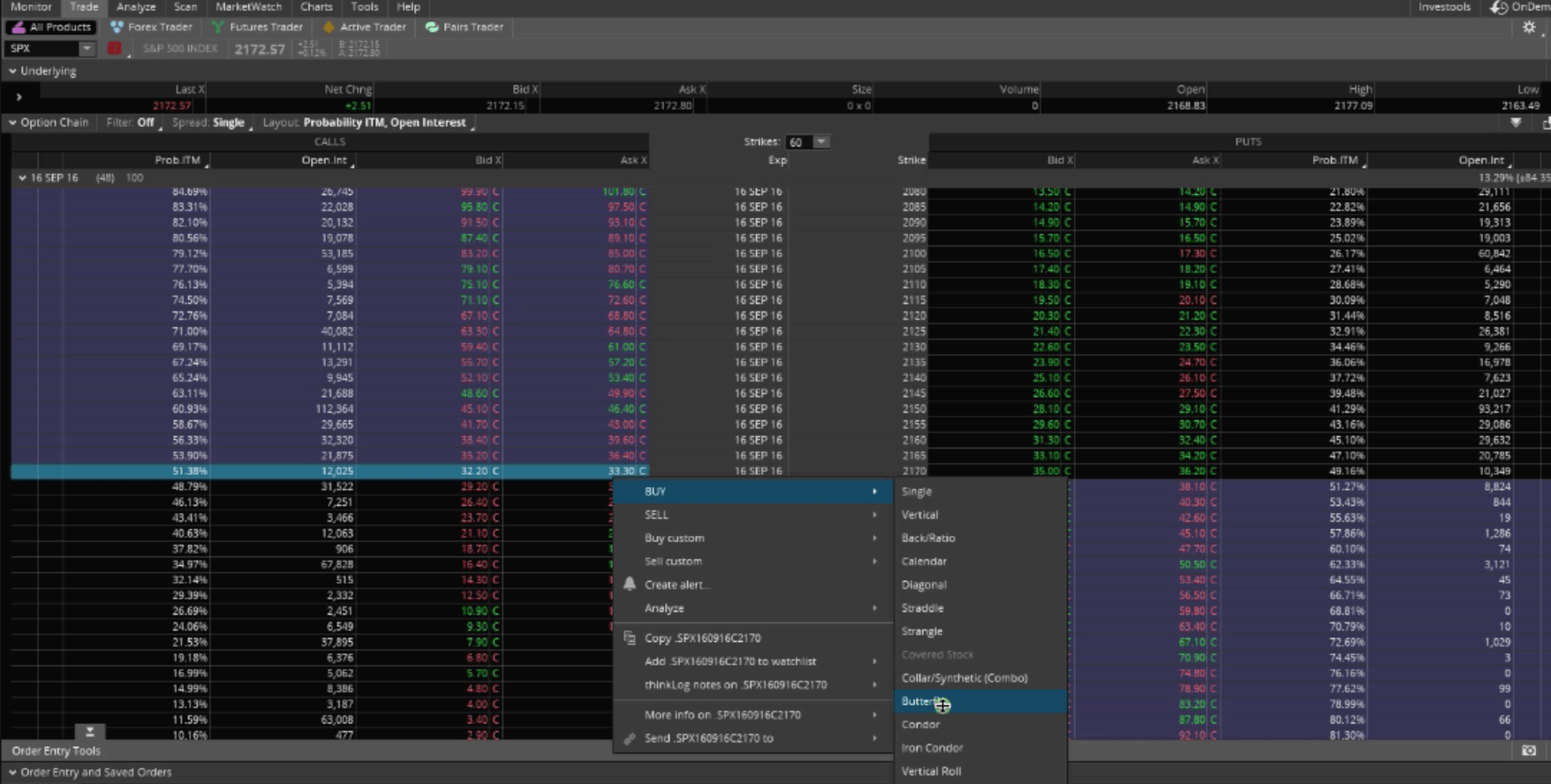This screenshot has height=784, width=1551.
Task: Select More info on .SPX160916C2170
Action: [x=753, y=715]
